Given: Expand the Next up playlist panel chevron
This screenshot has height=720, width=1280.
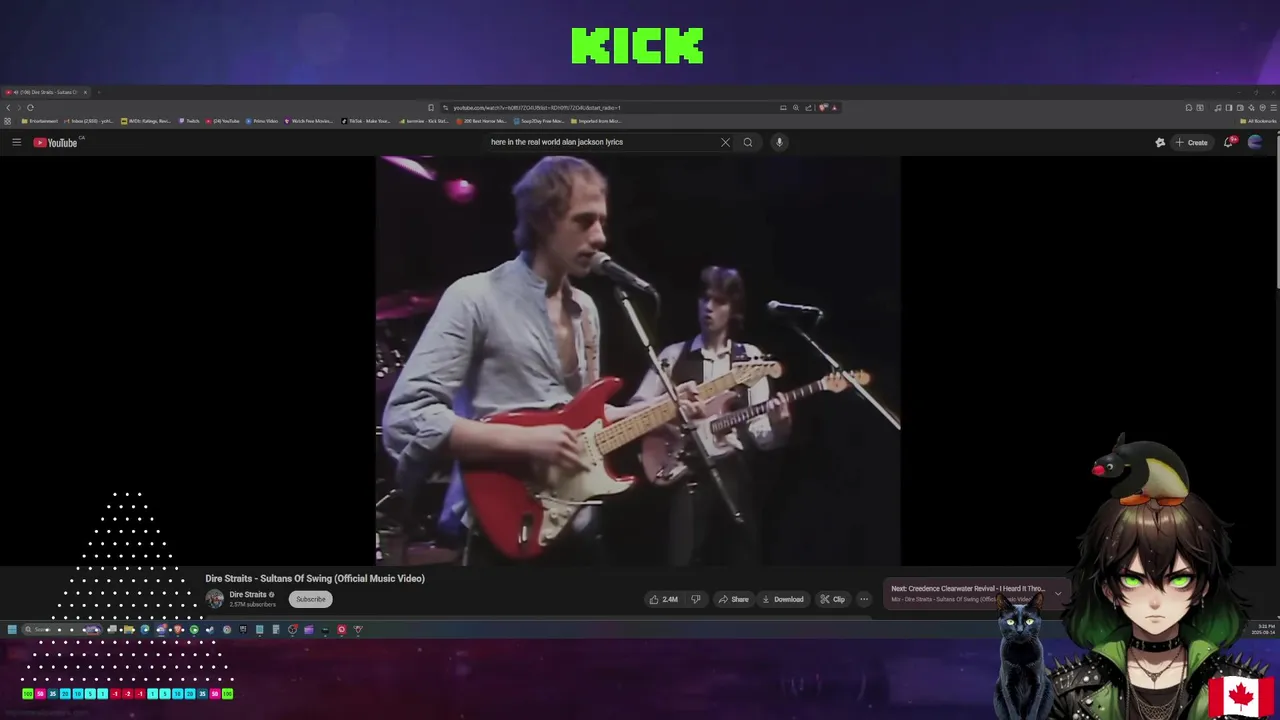Looking at the screenshot, I should 1058,593.
